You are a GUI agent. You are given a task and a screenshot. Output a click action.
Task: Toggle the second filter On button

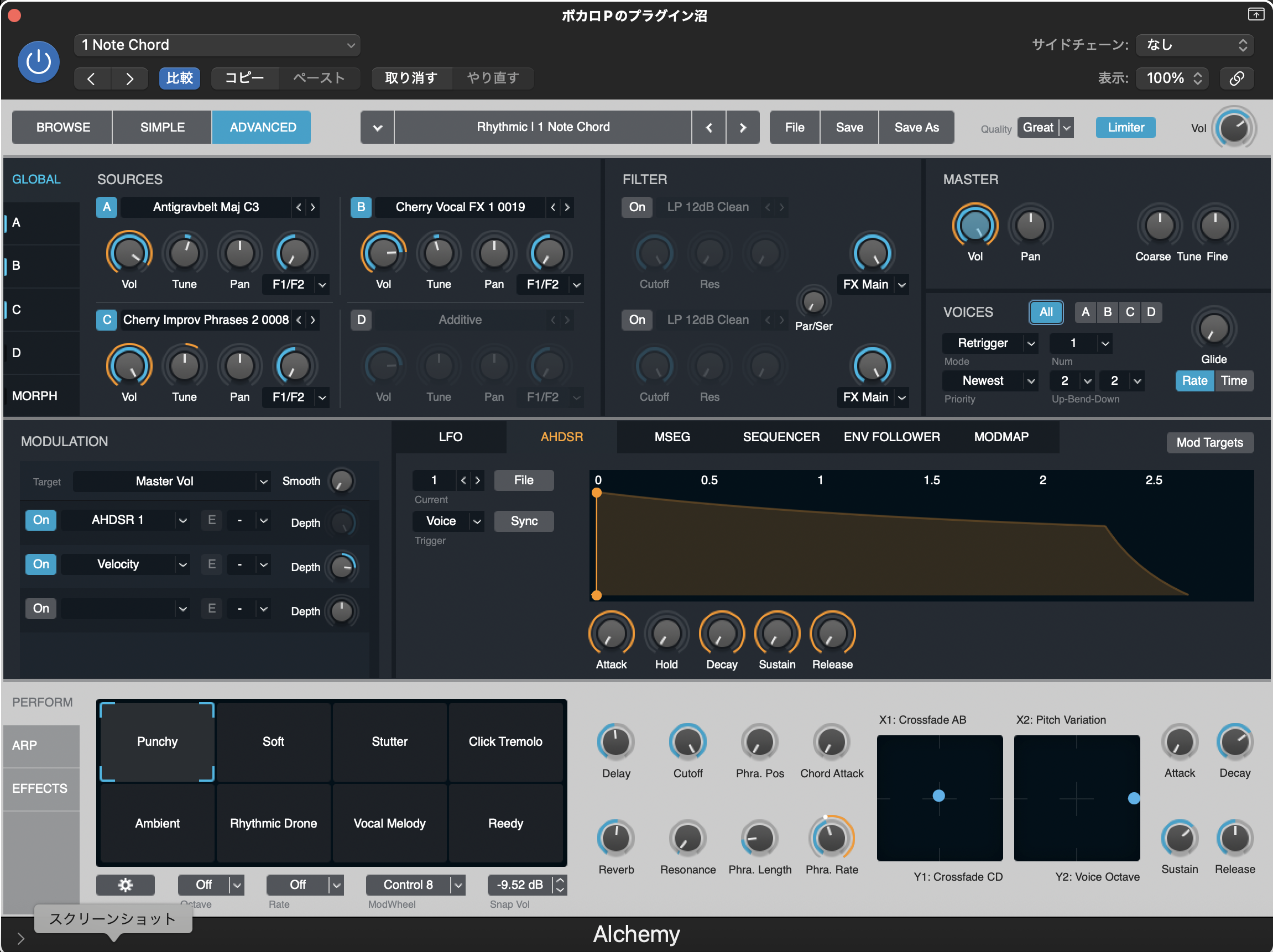pyautogui.click(x=636, y=320)
